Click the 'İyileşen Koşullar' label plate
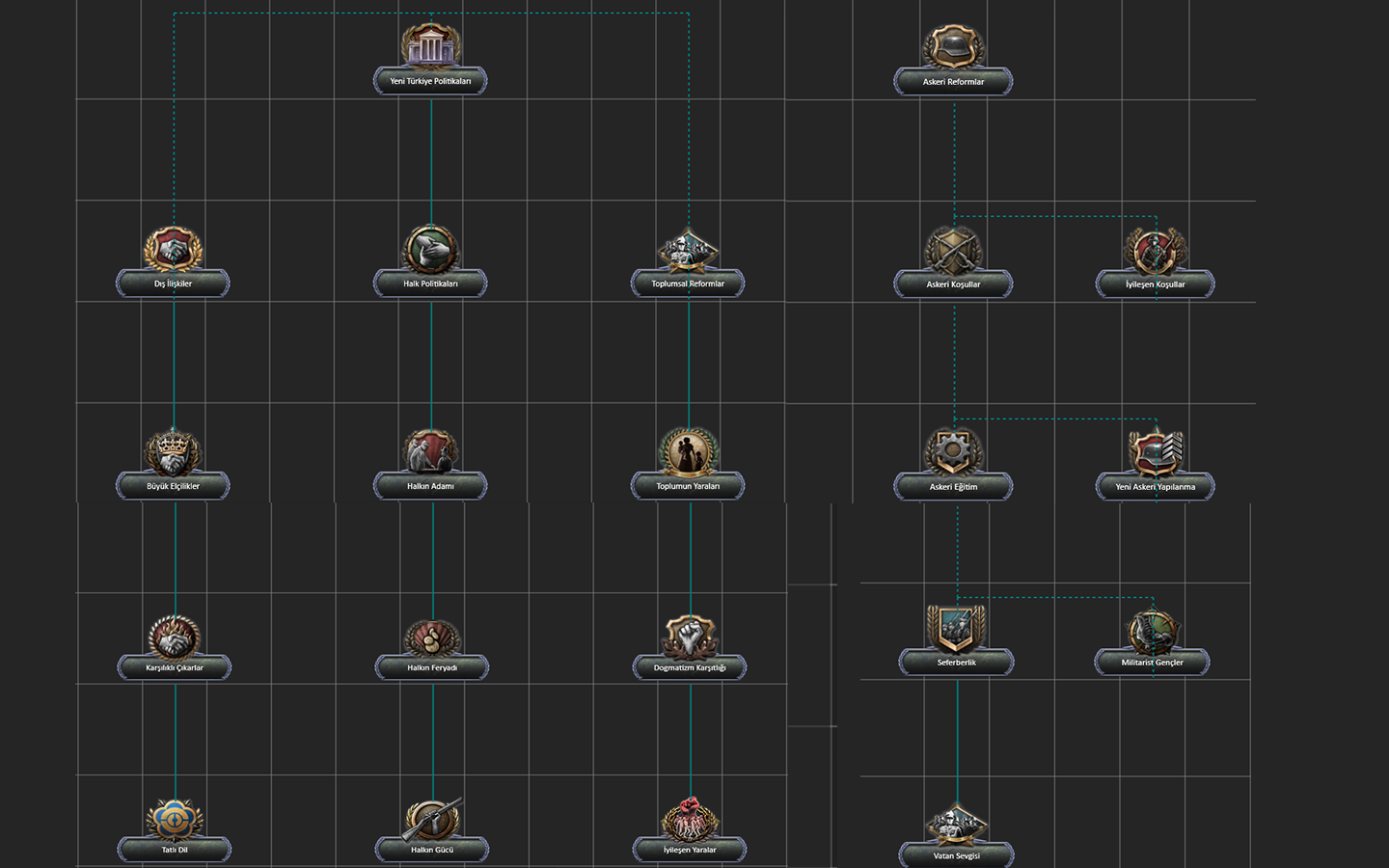 pos(1155,285)
